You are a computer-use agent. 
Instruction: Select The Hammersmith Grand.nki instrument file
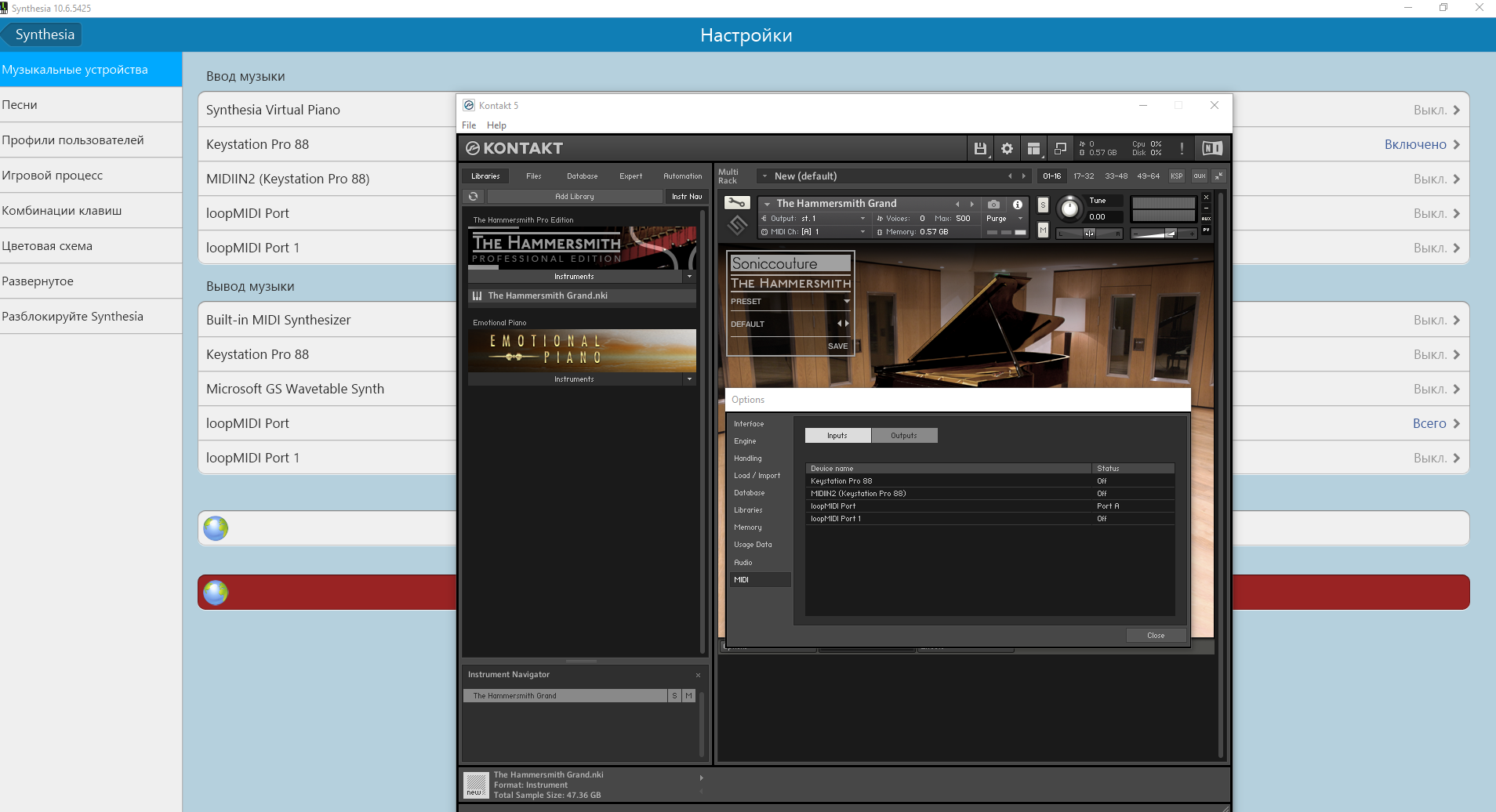tap(582, 295)
